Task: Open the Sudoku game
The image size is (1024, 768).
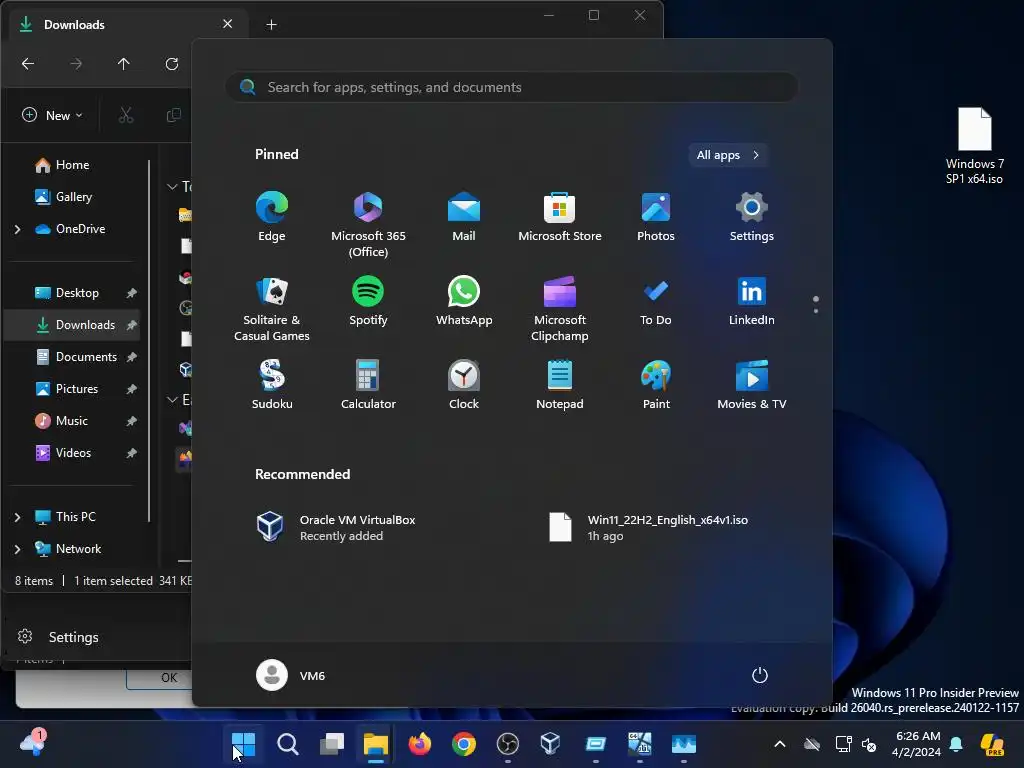Action: (272, 385)
